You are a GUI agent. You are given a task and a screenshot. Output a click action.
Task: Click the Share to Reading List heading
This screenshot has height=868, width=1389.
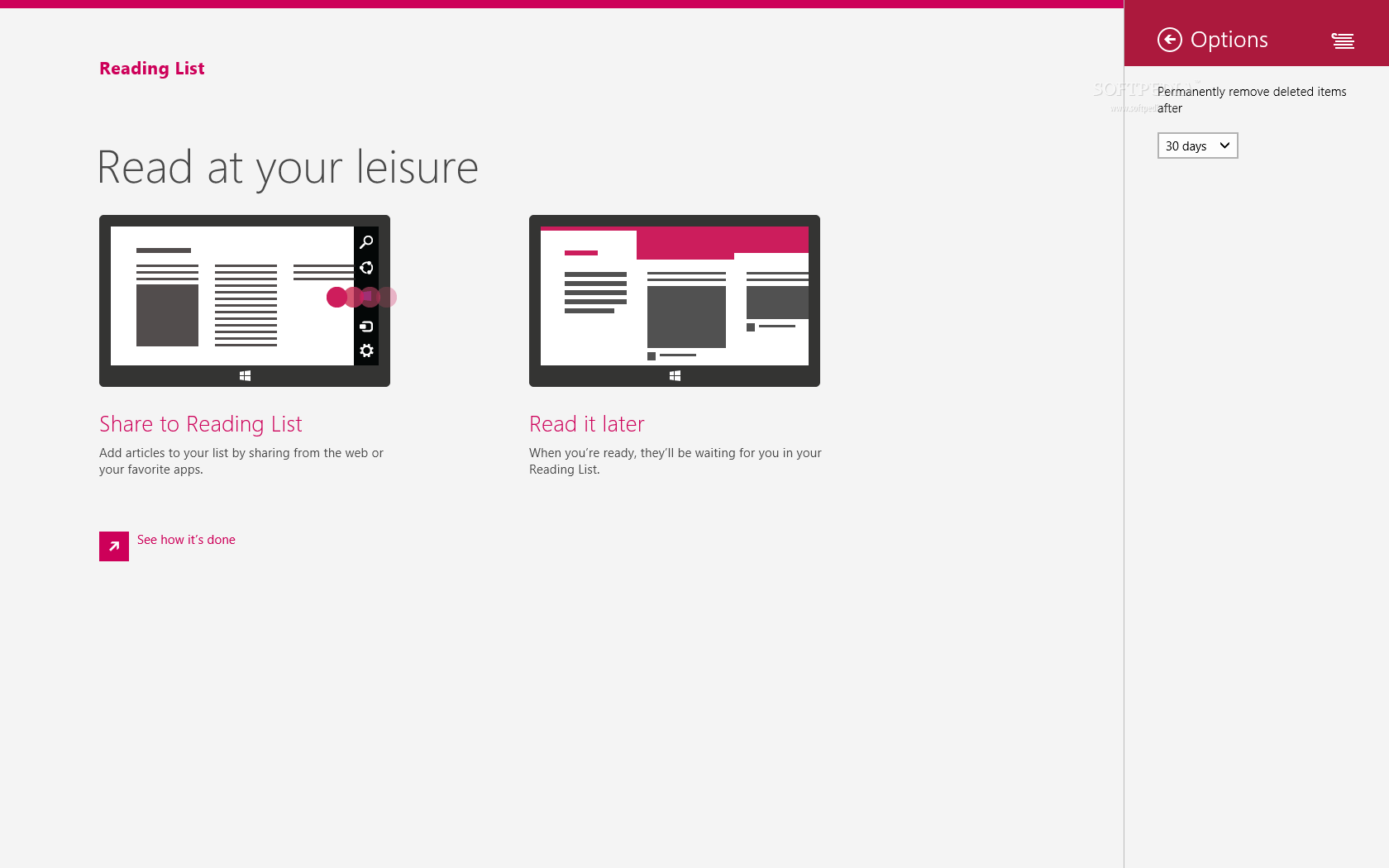(x=201, y=424)
